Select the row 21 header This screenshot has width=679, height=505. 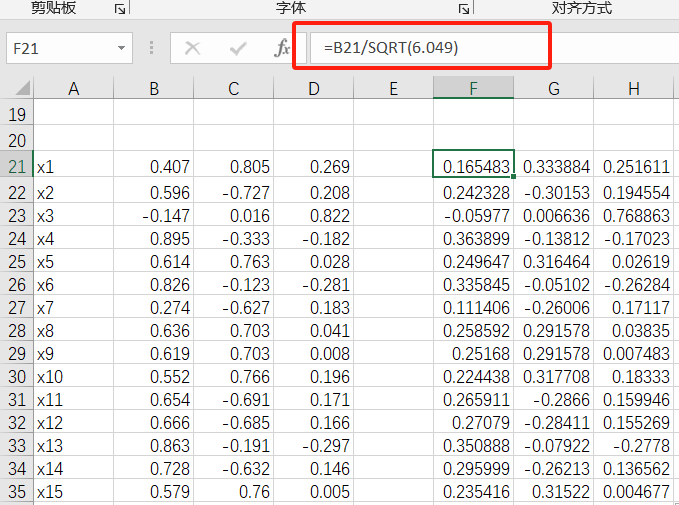coord(17,166)
